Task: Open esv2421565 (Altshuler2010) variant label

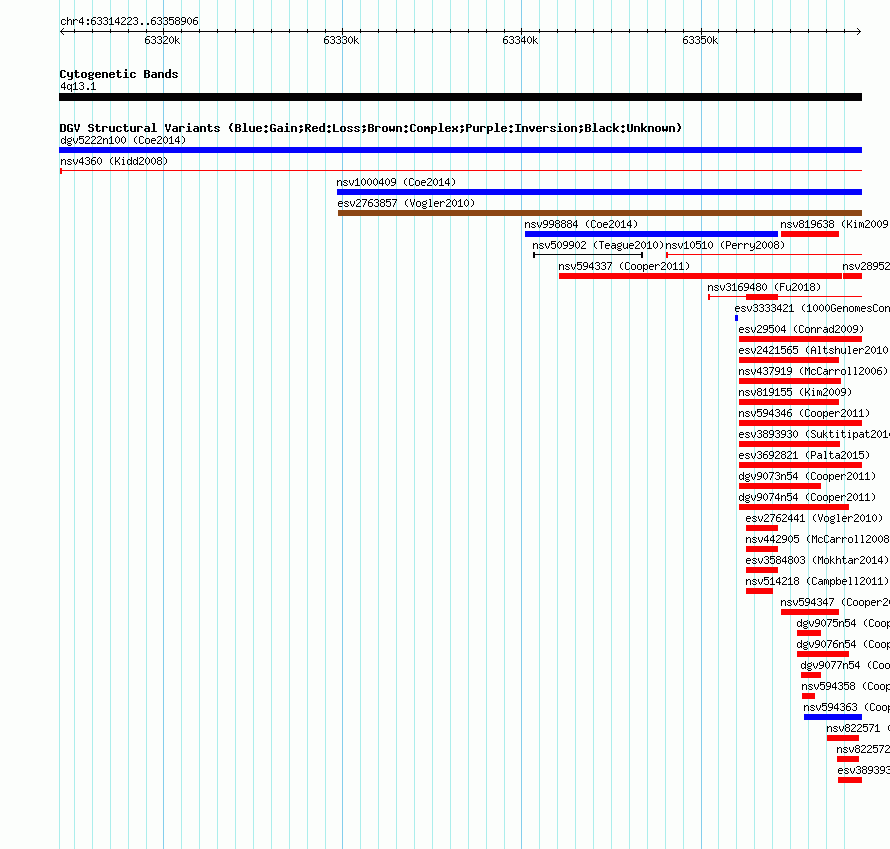Action: pos(813,350)
